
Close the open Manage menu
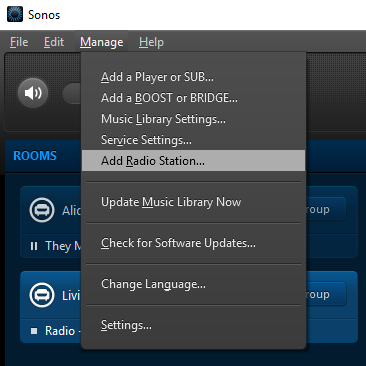(102, 42)
